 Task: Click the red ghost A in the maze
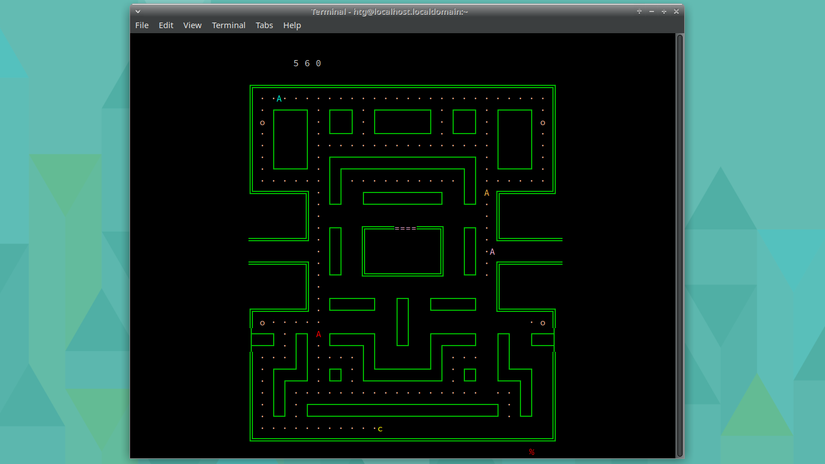pos(318,334)
